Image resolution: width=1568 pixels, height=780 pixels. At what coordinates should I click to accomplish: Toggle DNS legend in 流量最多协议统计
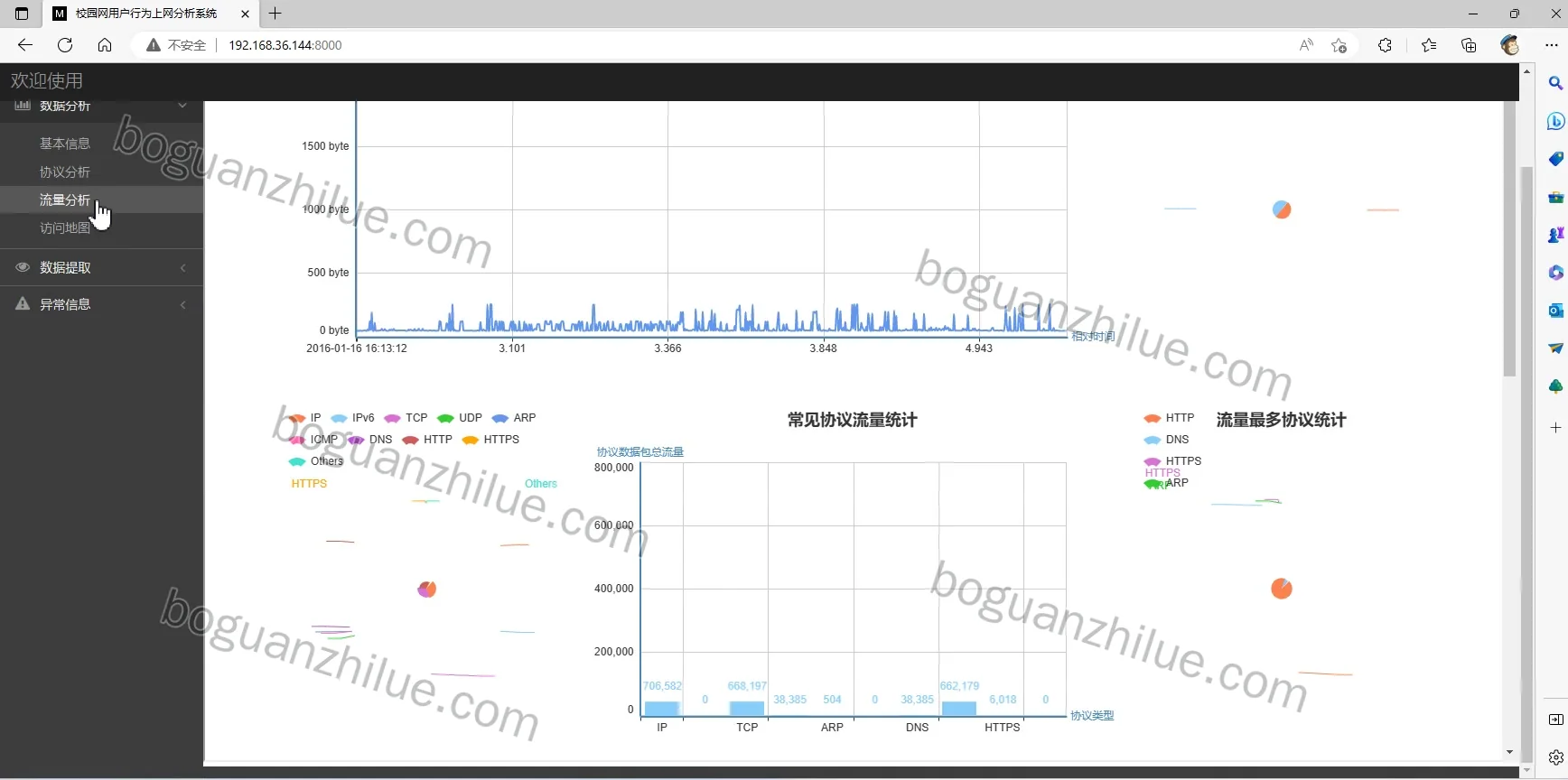pyautogui.click(x=1166, y=440)
